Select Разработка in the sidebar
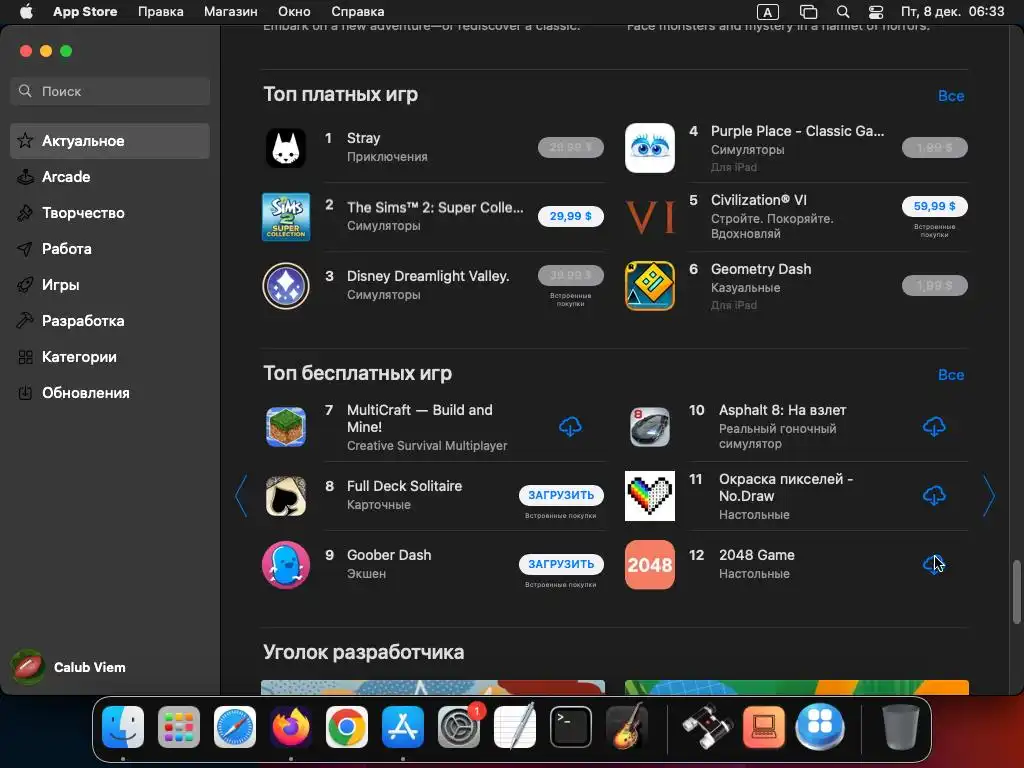Viewport: 1024px width, 768px height. pyautogui.click(x=110, y=321)
